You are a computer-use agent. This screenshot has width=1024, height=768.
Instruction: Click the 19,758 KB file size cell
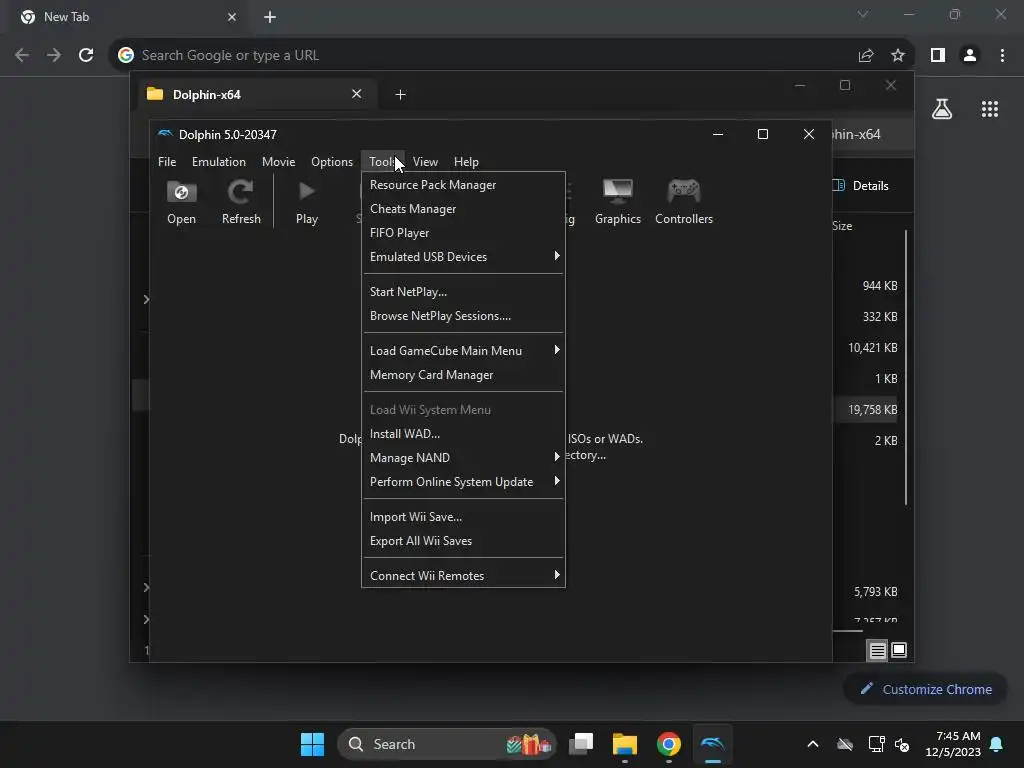tap(872, 410)
